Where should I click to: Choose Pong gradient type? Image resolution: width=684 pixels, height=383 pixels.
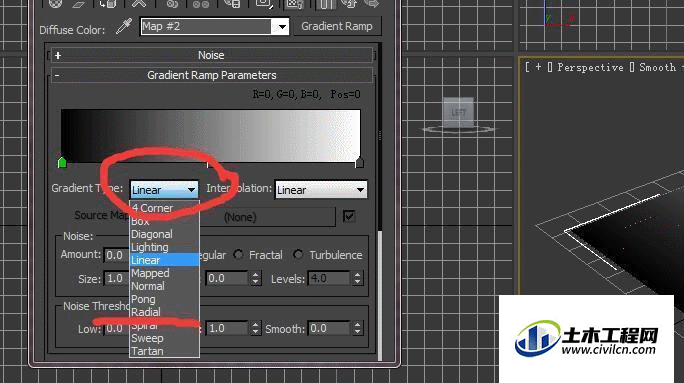pyautogui.click(x=165, y=299)
